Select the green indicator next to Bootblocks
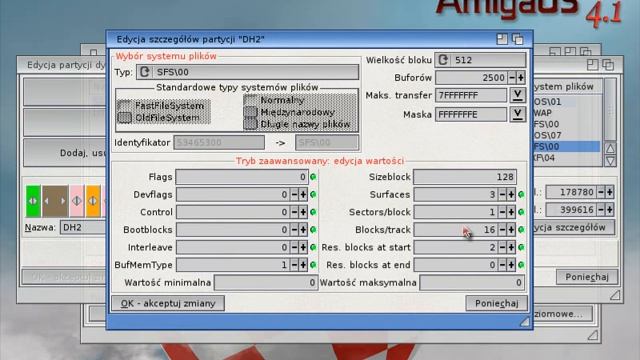The width and height of the screenshot is (640, 360). [x=313, y=229]
